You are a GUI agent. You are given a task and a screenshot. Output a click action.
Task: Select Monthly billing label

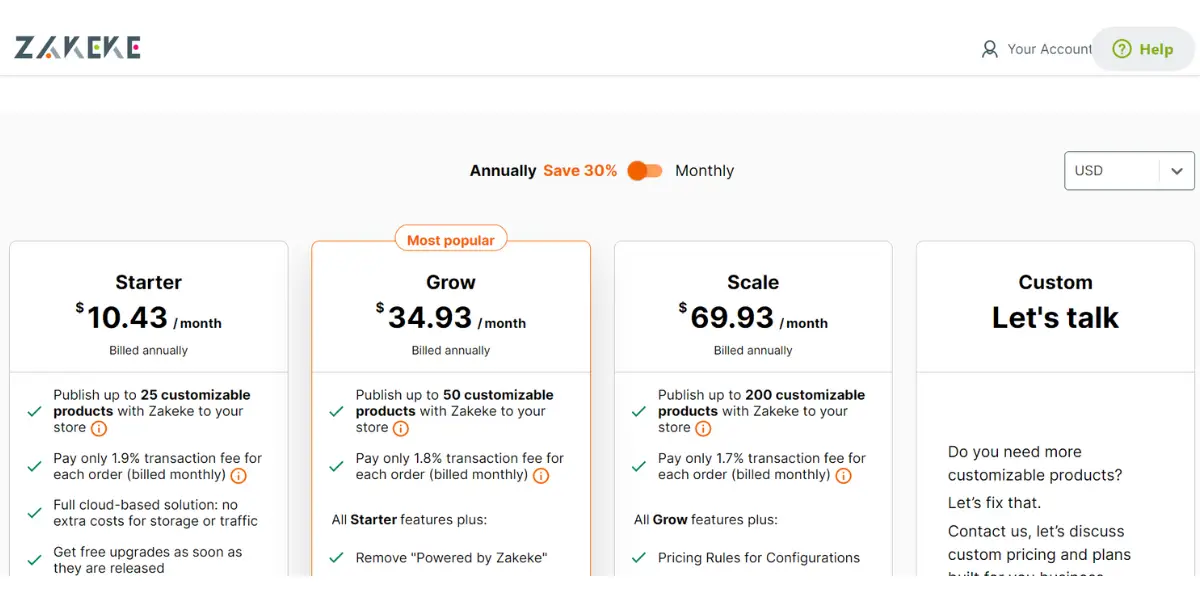coord(704,171)
